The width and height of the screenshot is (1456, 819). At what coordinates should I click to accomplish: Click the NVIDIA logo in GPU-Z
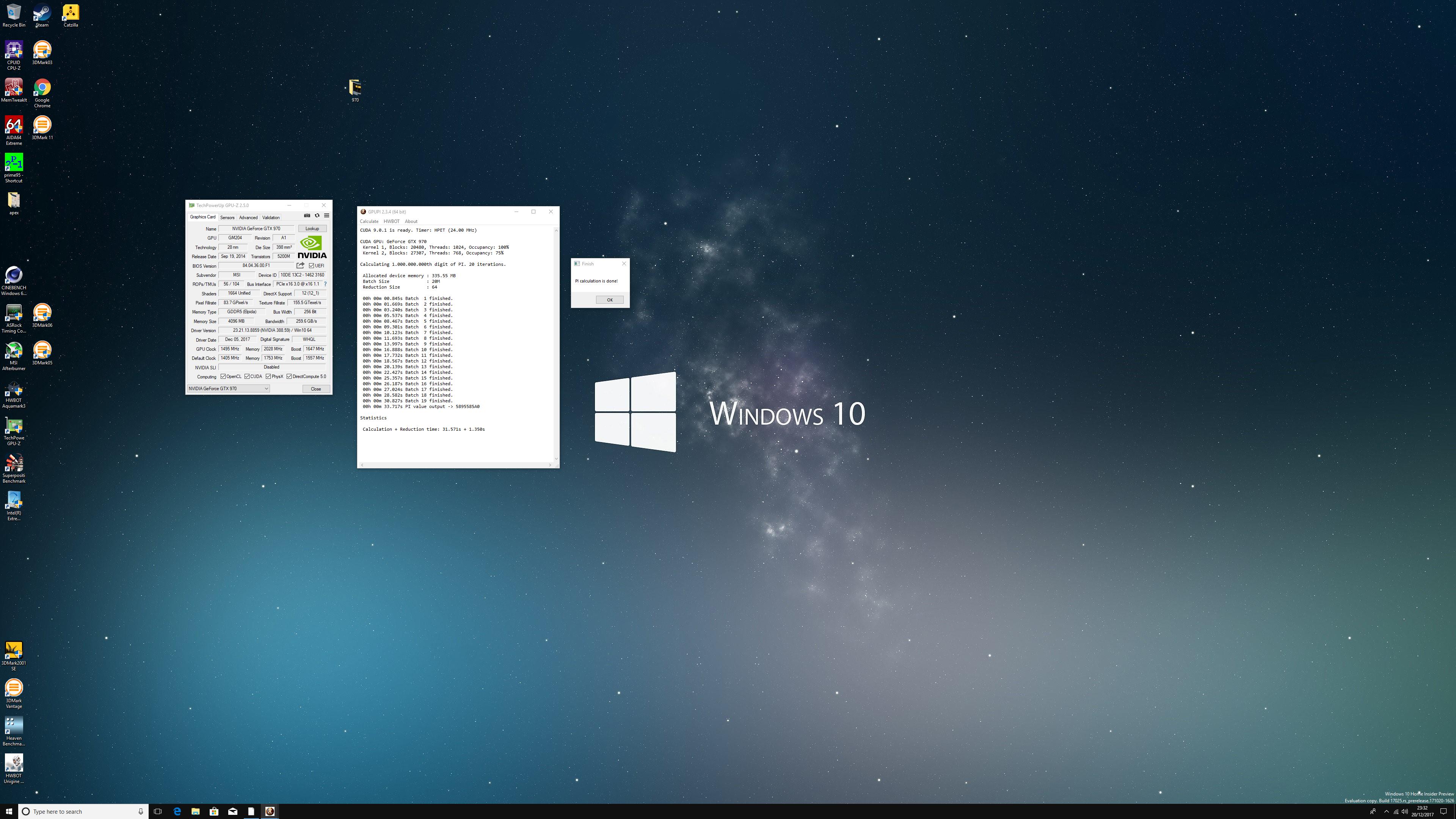(x=312, y=247)
